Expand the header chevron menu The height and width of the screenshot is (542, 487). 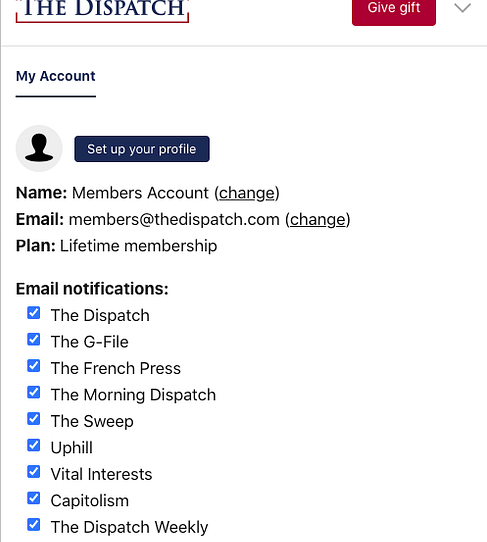(x=462, y=8)
